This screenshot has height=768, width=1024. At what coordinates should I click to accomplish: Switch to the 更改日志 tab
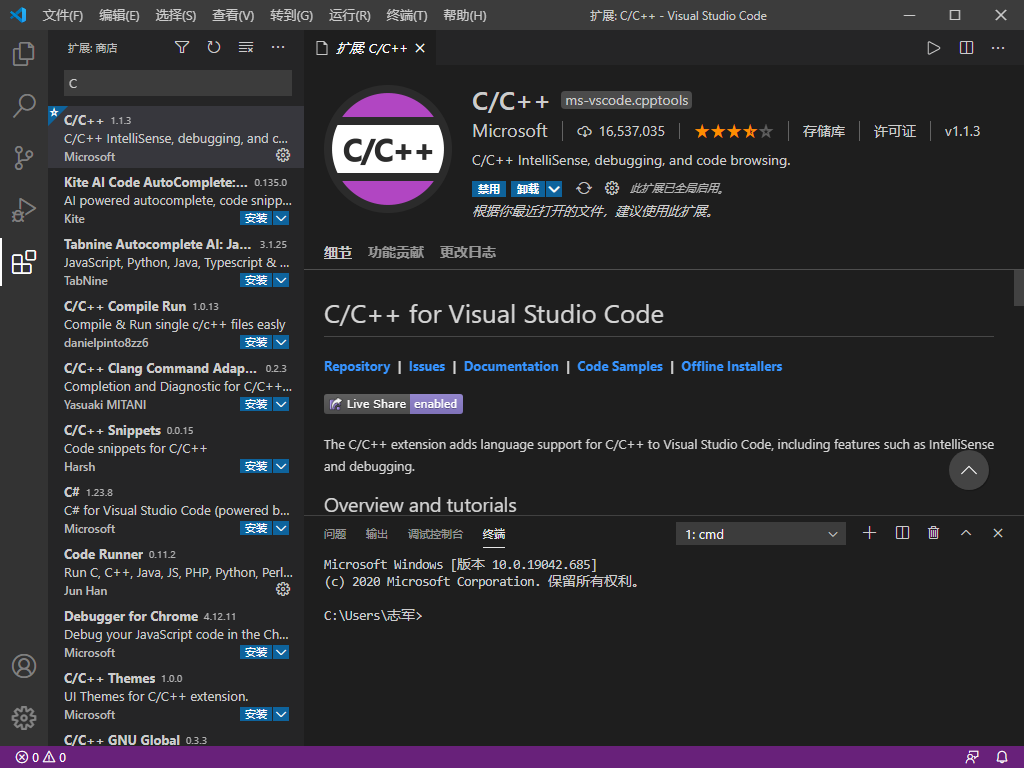click(x=468, y=252)
